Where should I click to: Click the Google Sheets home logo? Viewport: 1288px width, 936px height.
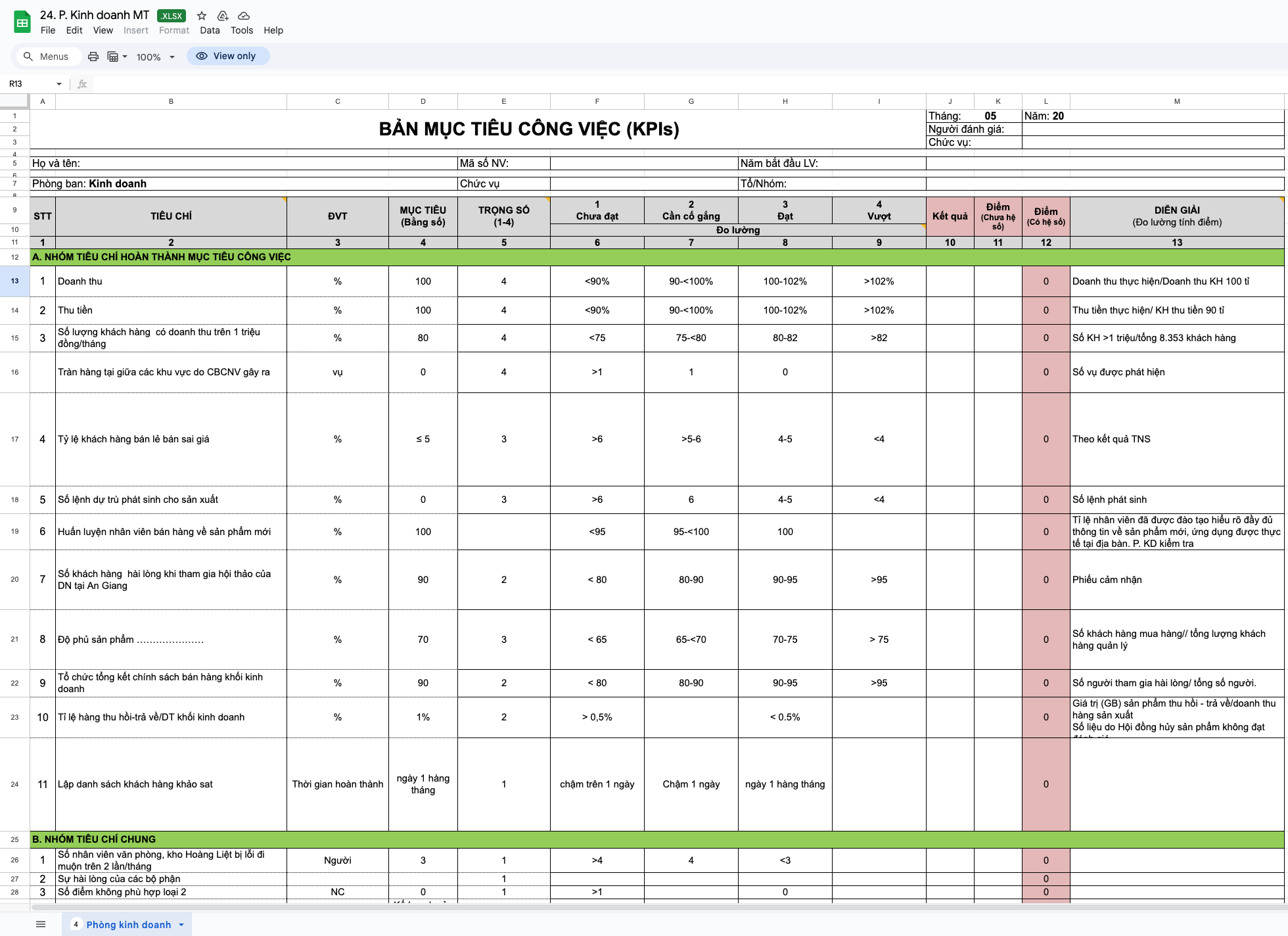click(22, 22)
